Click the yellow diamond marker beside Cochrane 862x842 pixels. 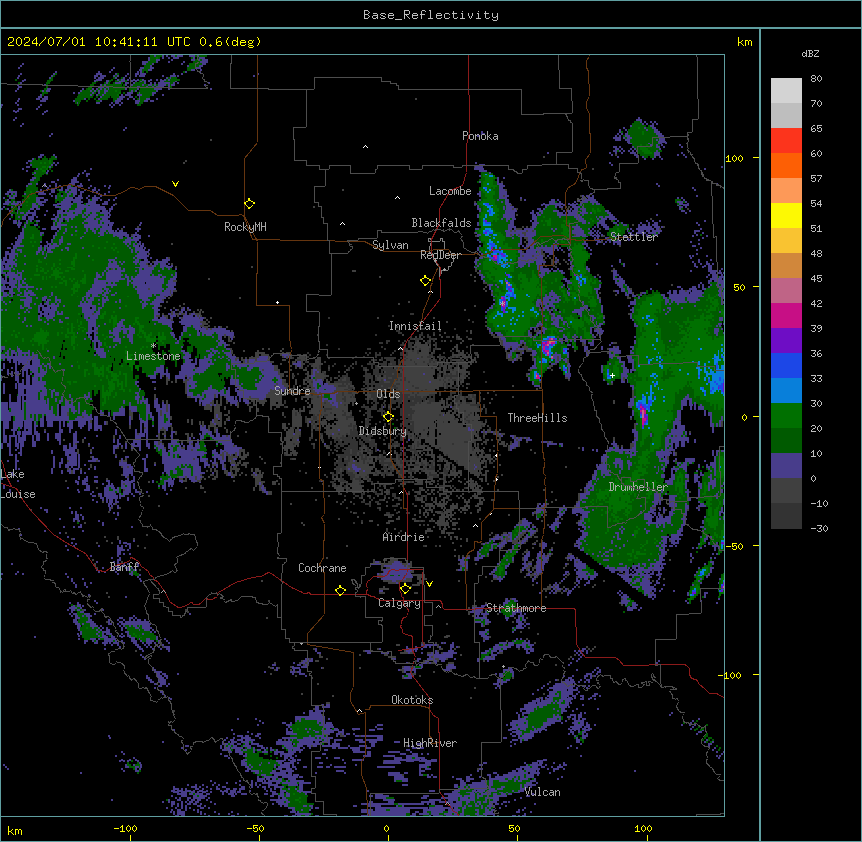tap(340, 590)
